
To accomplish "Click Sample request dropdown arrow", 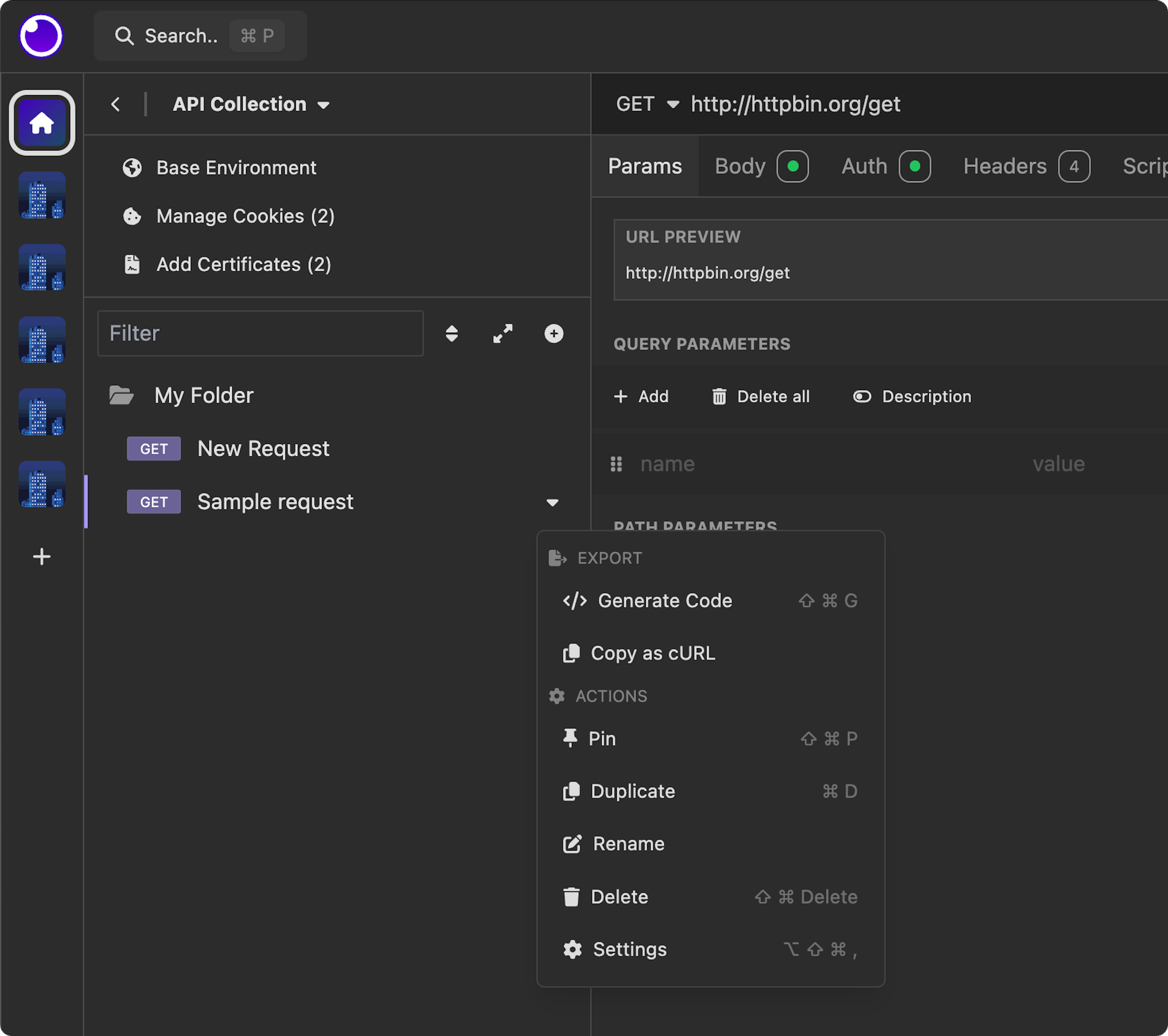I will (552, 502).
